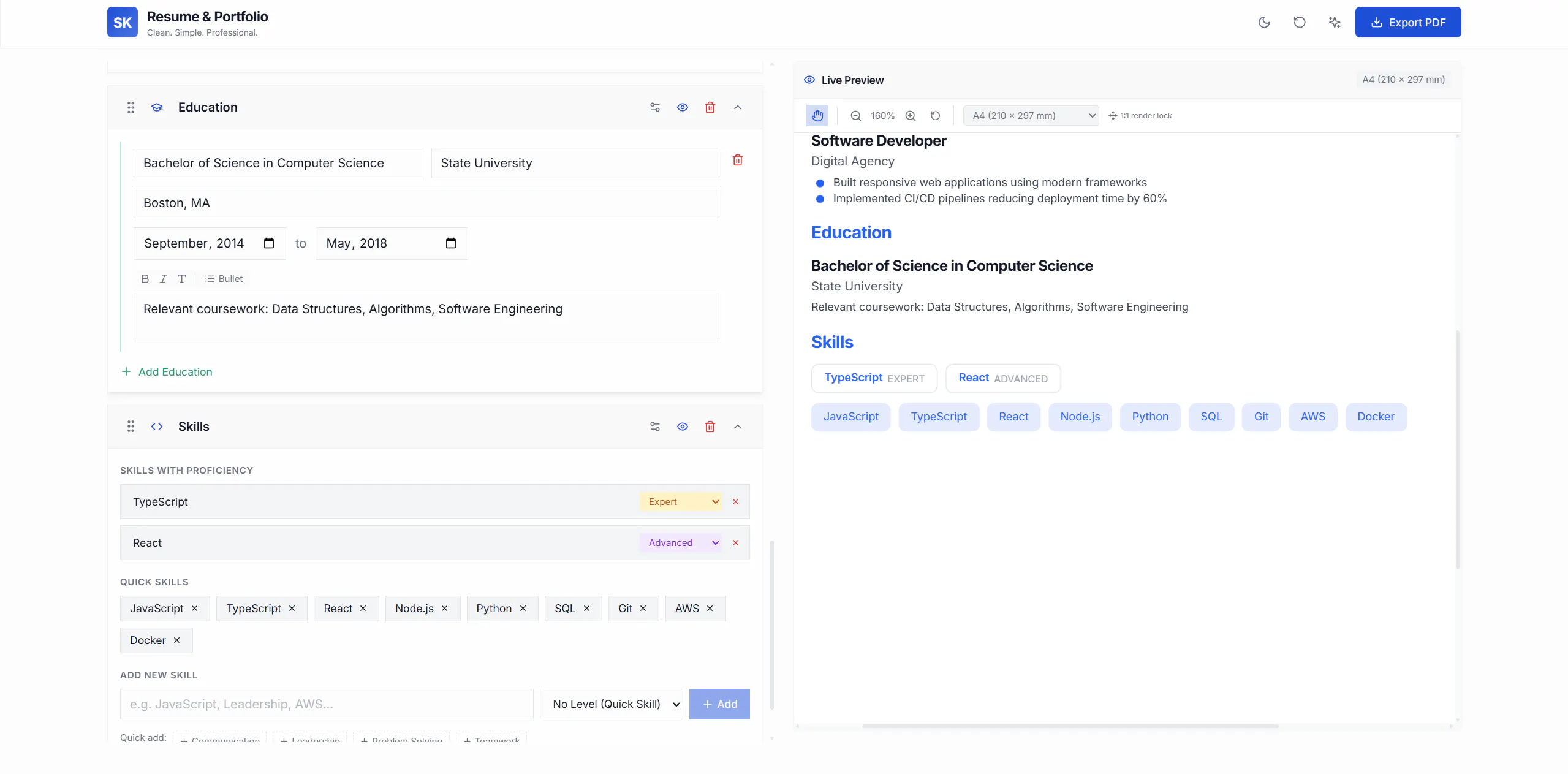Remove SQL quick skill tag
Image resolution: width=1568 pixels, height=774 pixels.
(586, 609)
